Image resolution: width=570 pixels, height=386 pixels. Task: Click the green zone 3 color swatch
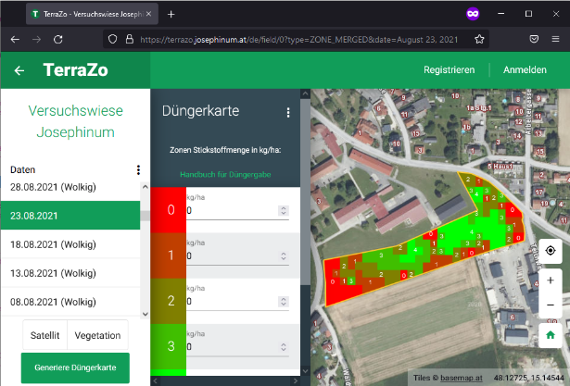tap(168, 346)
